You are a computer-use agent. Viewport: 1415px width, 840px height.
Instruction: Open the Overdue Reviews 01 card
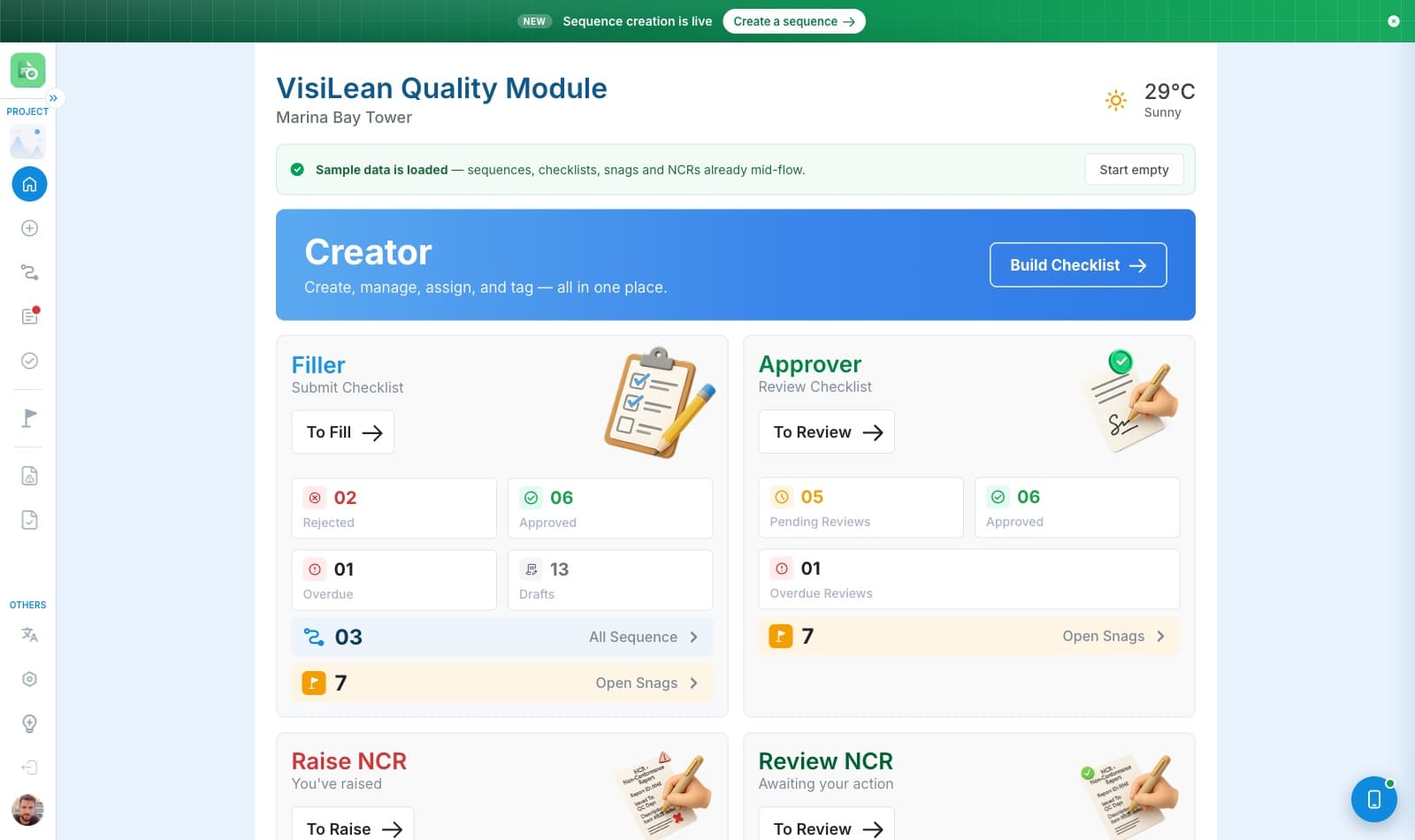(x=969, y=579)
